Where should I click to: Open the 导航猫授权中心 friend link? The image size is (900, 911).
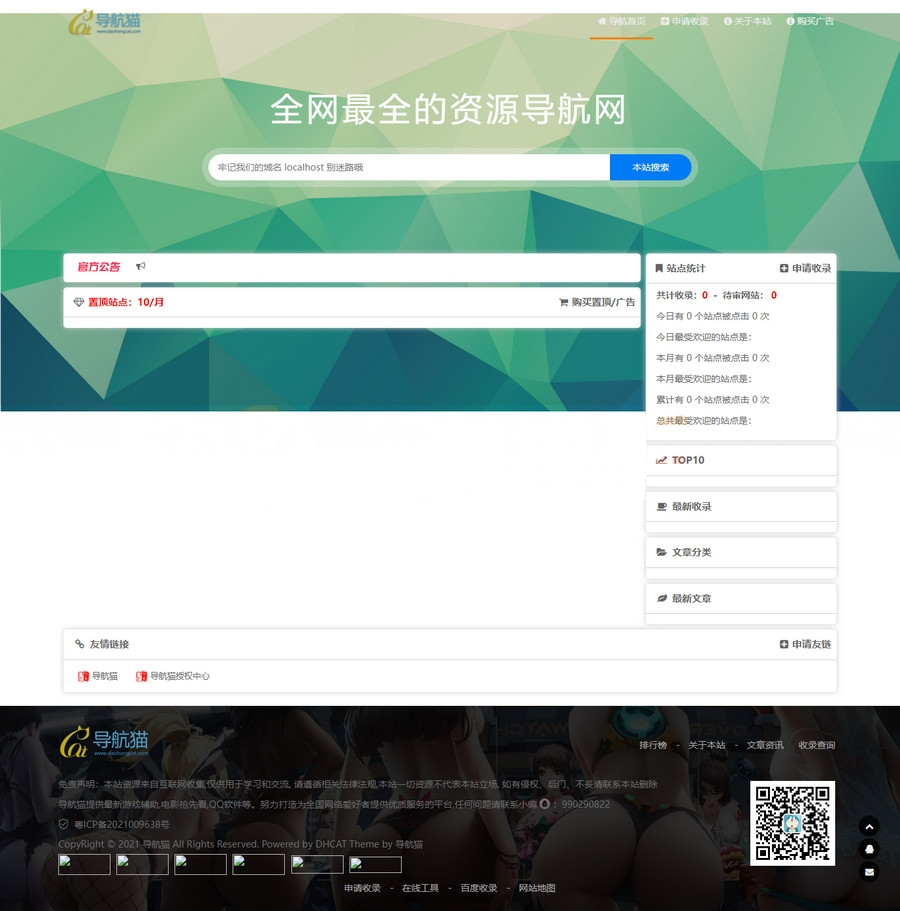tap(179, 677)
